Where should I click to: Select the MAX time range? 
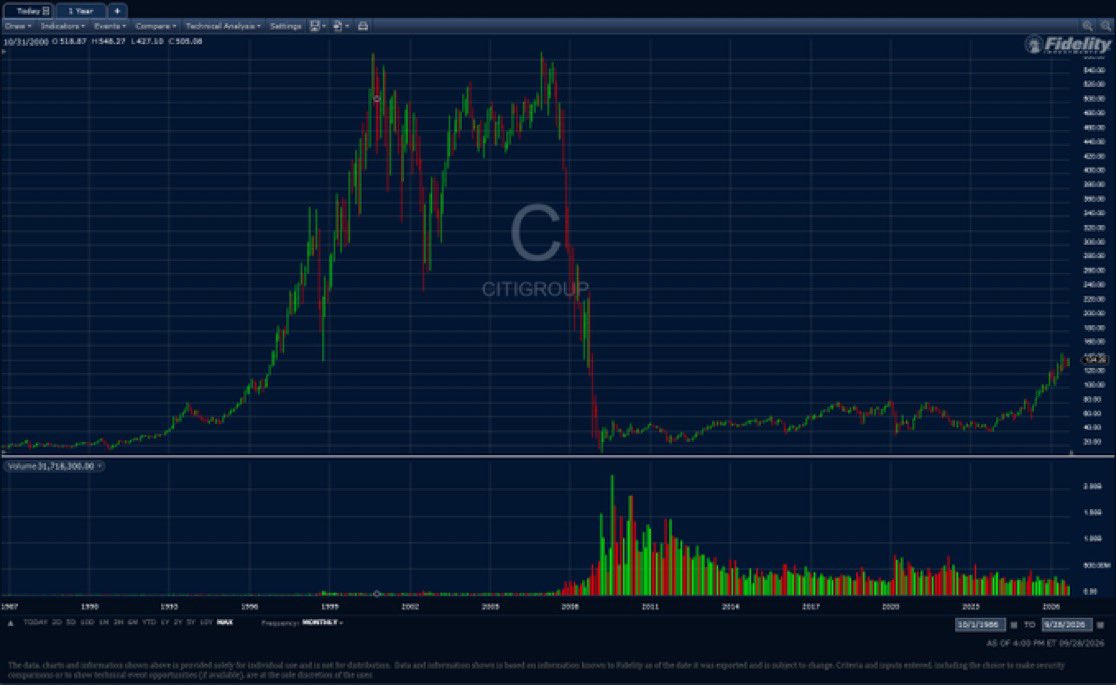pyautogui.click(x=225, y=622)
